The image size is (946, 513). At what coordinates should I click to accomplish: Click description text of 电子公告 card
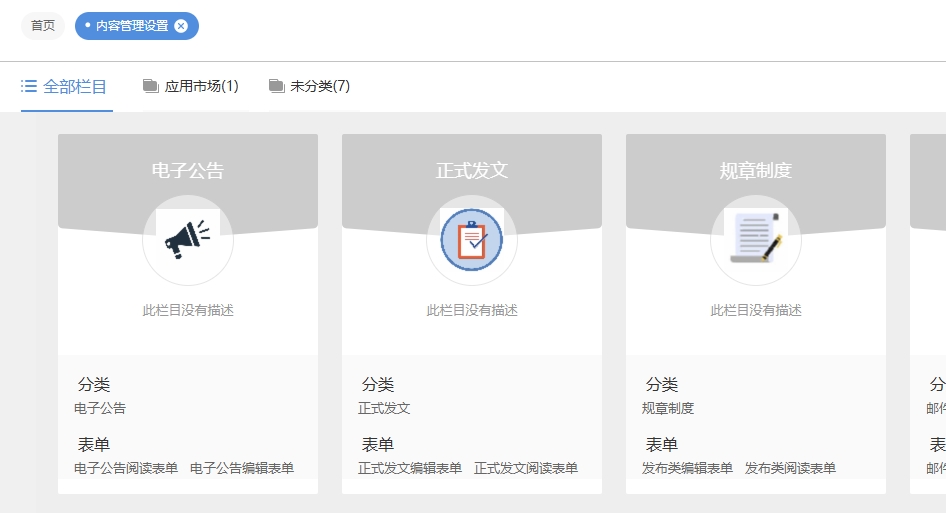click(x=188, y=310)
